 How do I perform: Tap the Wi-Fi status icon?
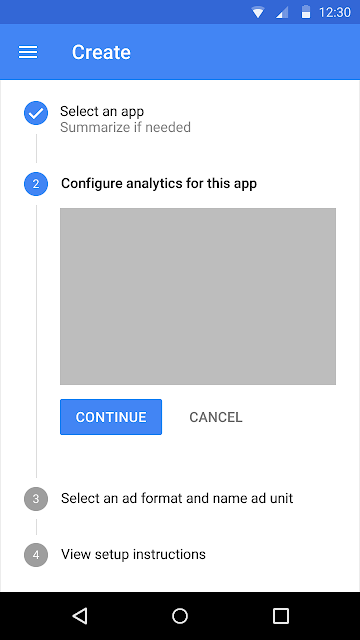[x=258, y=12]
